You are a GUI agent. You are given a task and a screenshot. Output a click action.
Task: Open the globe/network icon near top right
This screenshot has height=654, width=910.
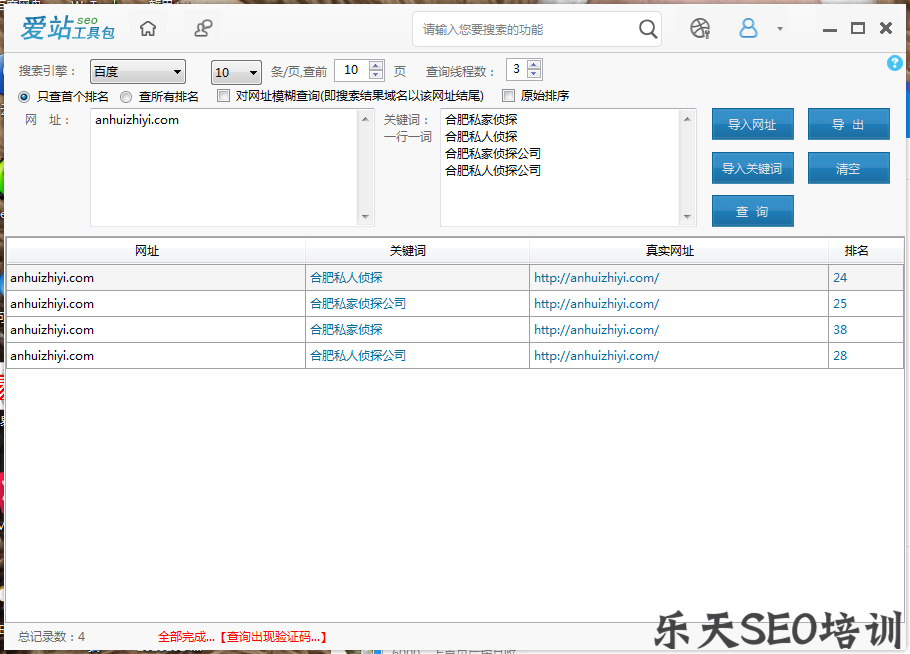699,29
